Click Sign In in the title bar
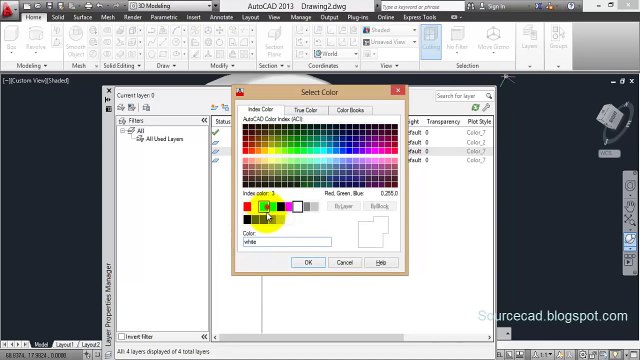The width and height of the screenshot is (640, 360). 492,6
